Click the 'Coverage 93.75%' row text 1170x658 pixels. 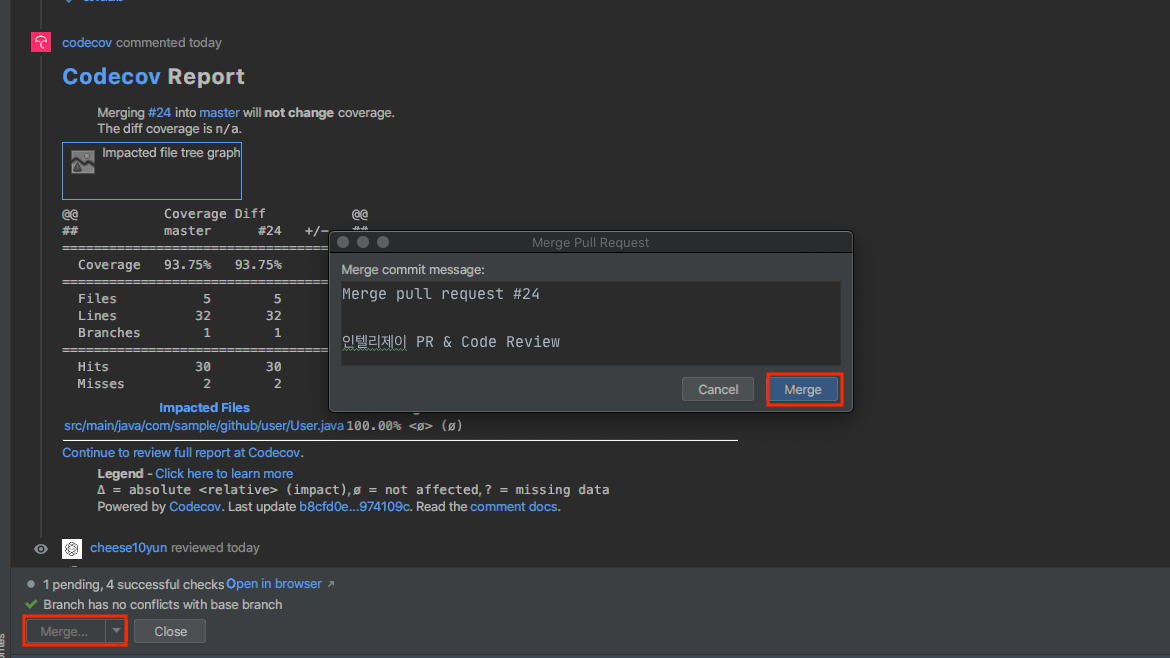click(x=180, y=265)
